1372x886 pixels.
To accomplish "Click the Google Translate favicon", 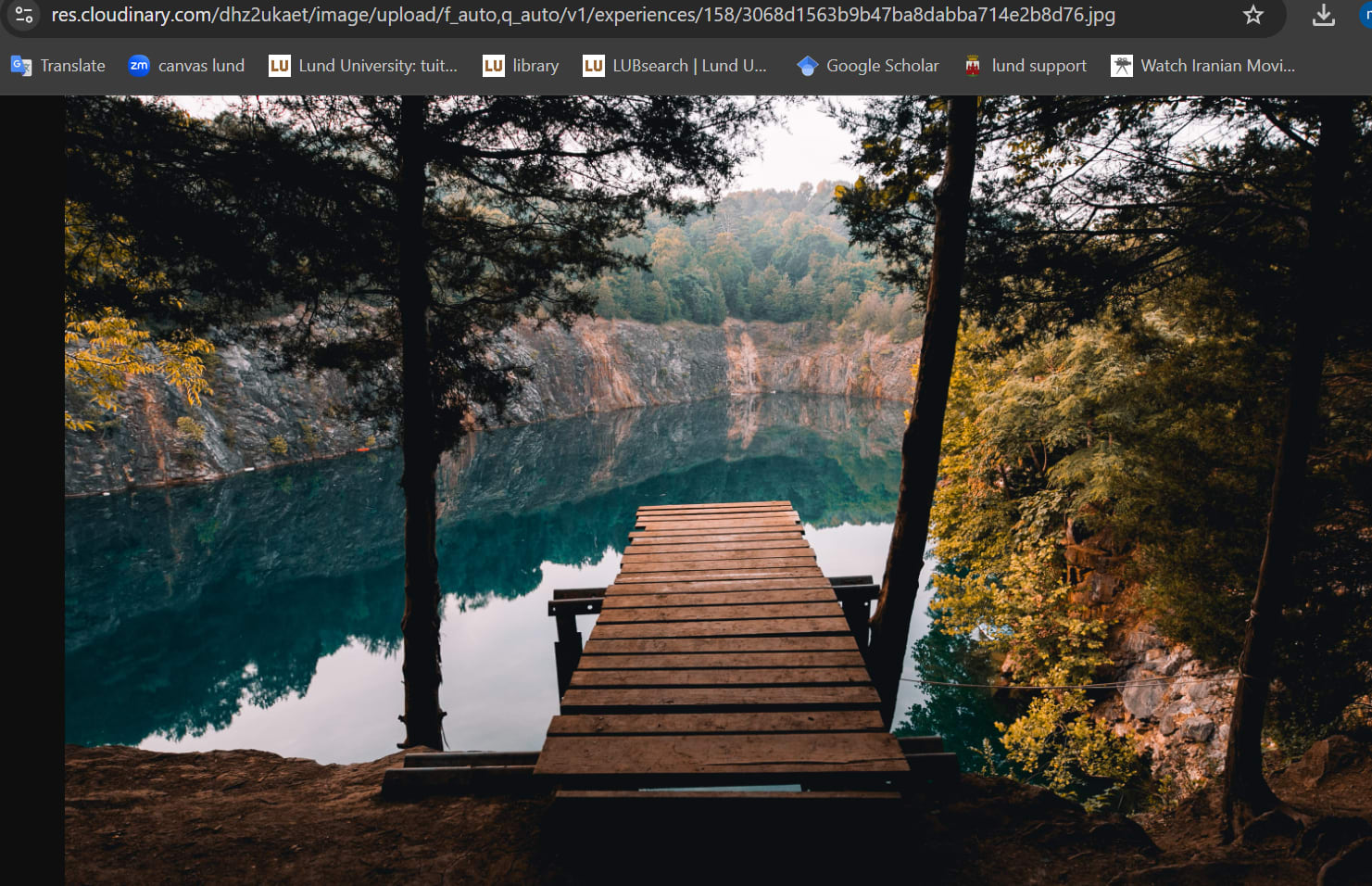I will (x=21, y=66).
